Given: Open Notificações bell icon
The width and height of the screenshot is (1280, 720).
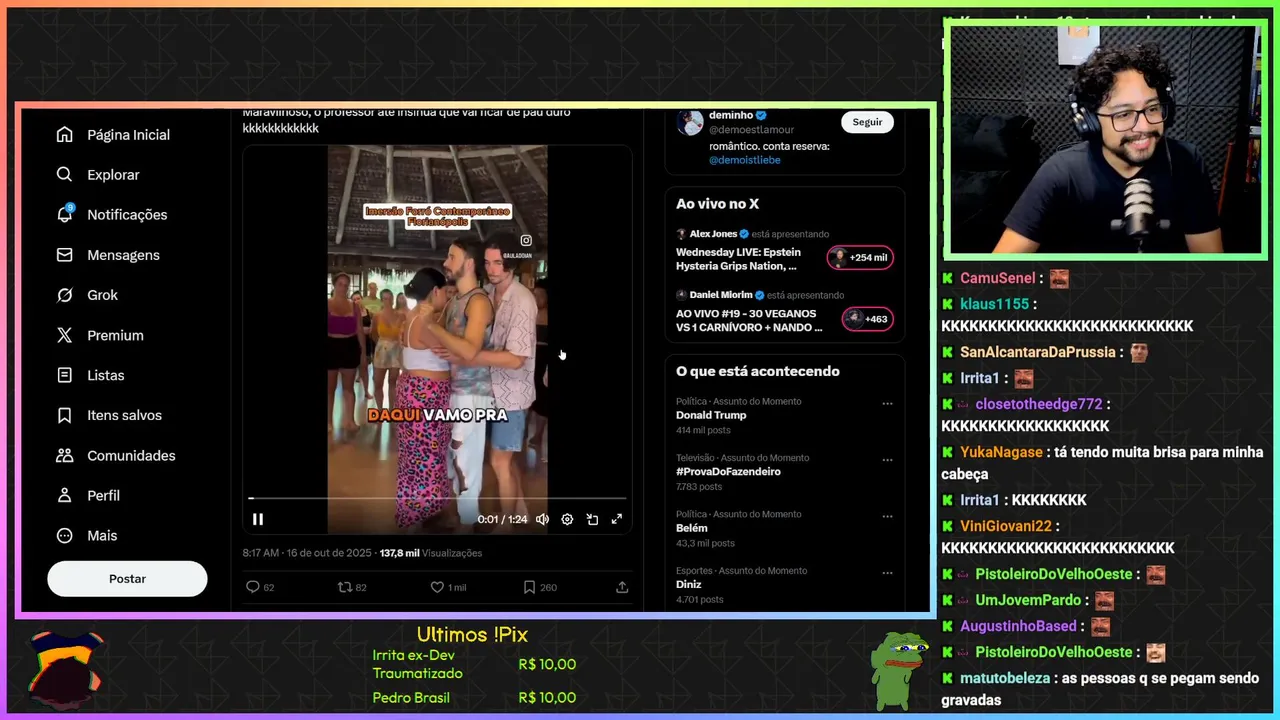Looking at the screenshot, I should pyautogui.click(x=65, y=214).
